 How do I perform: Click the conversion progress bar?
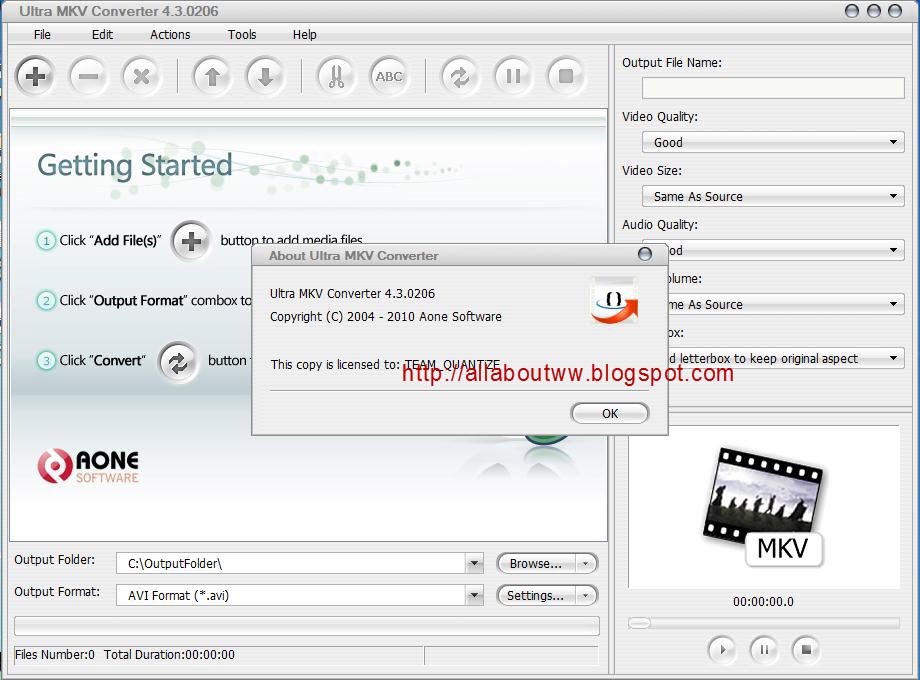click(307, 626)
